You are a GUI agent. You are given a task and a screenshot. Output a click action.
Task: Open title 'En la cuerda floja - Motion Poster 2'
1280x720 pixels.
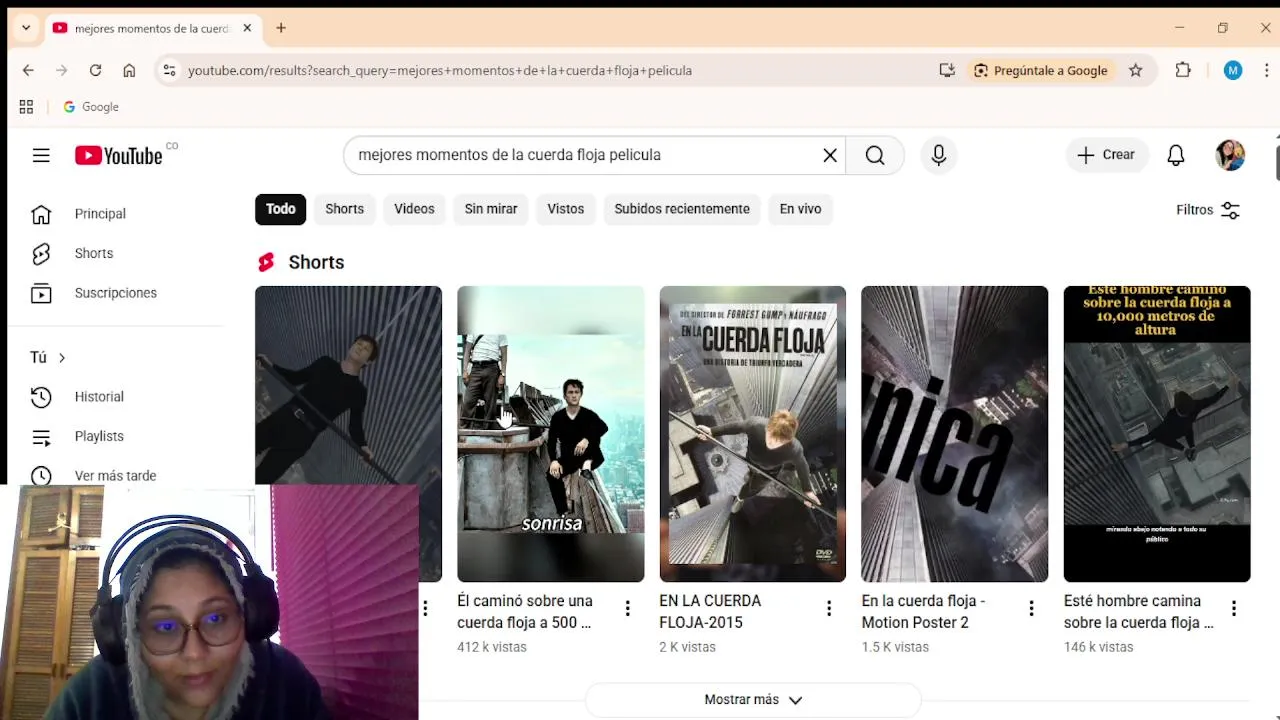pyautogui.click(x=923, y=612)
